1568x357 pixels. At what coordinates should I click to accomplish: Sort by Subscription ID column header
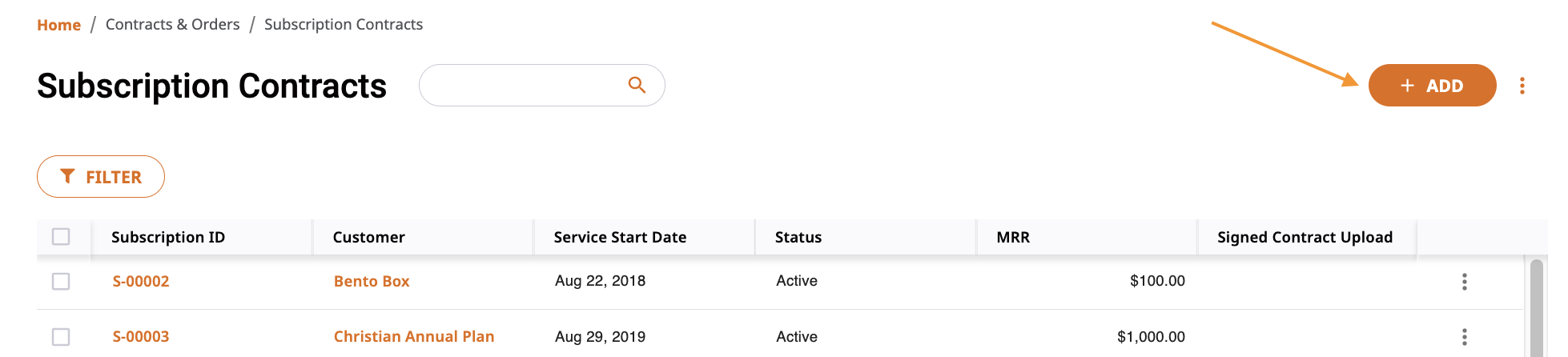coord(168,237)
